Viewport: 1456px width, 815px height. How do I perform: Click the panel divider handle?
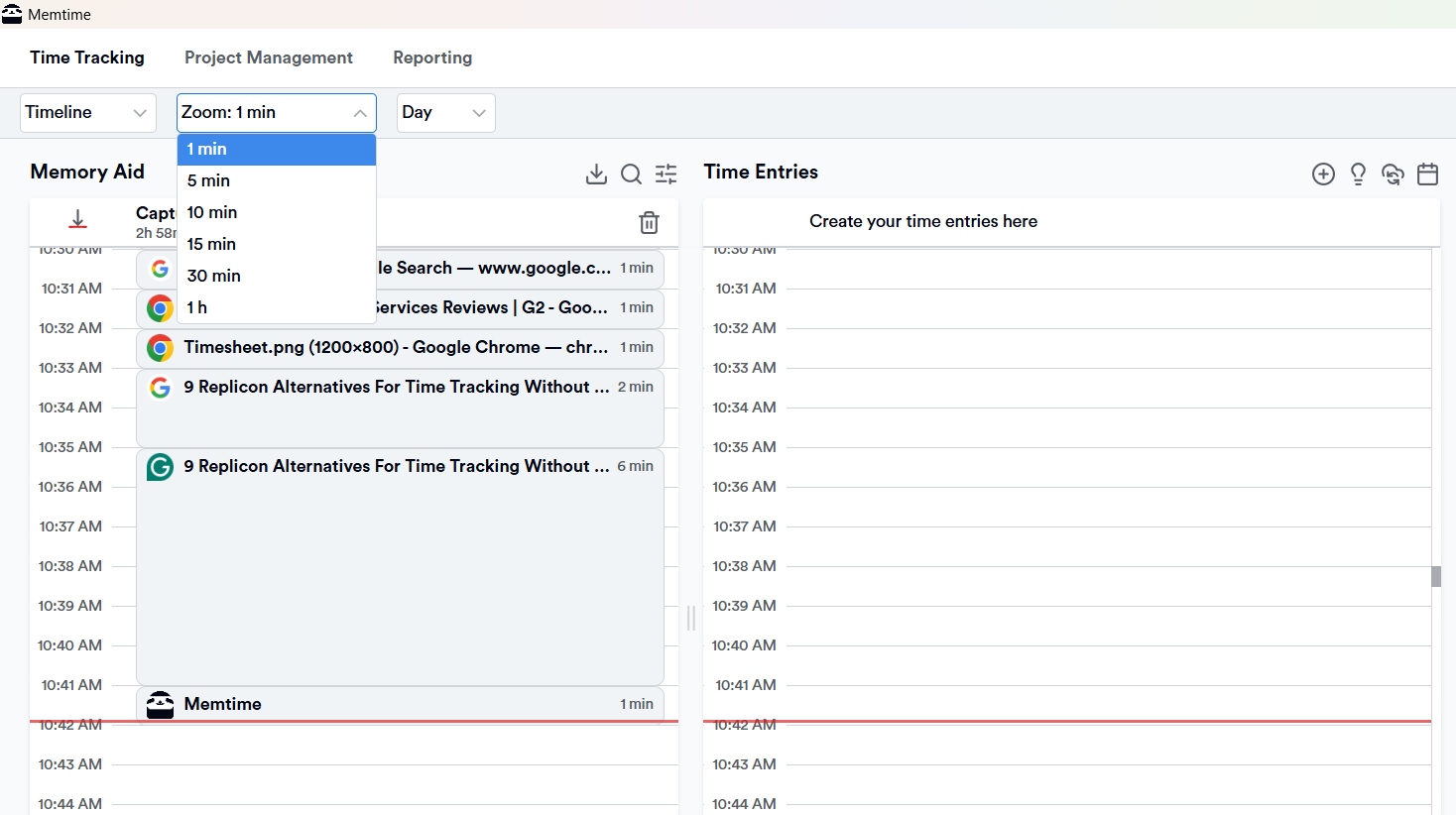691,618
